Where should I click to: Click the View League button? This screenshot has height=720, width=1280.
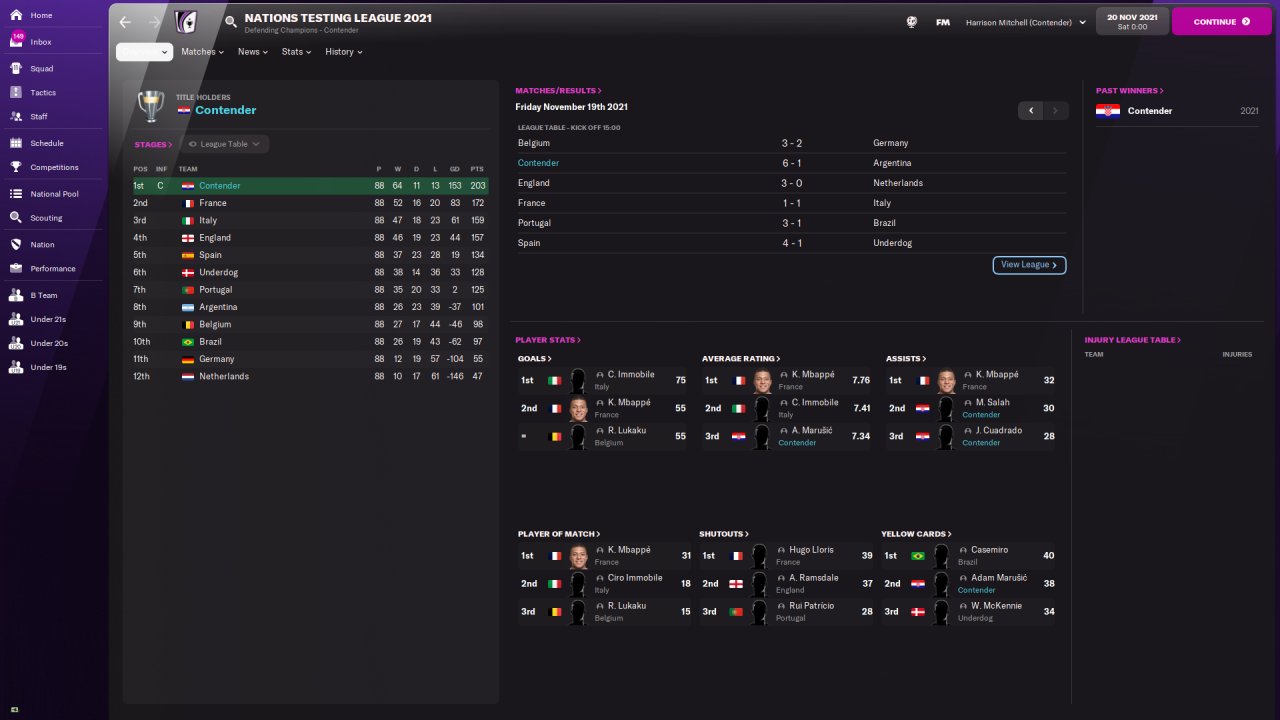point(1029,265)
